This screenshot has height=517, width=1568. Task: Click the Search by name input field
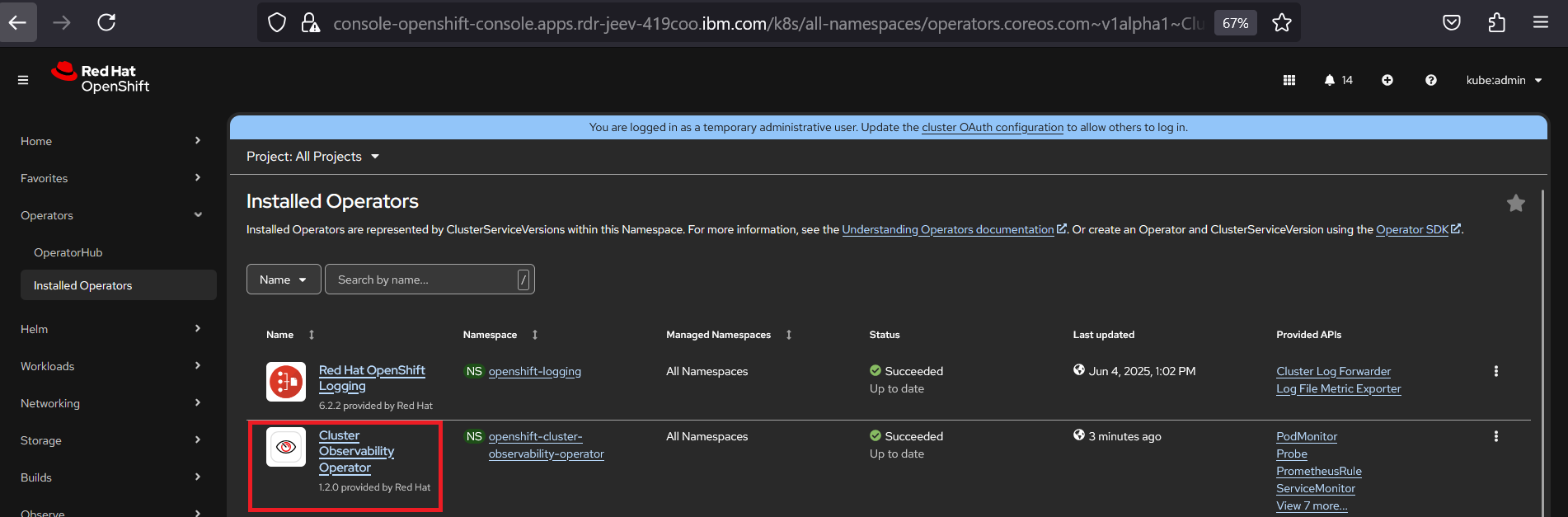[x=420, y=280]
